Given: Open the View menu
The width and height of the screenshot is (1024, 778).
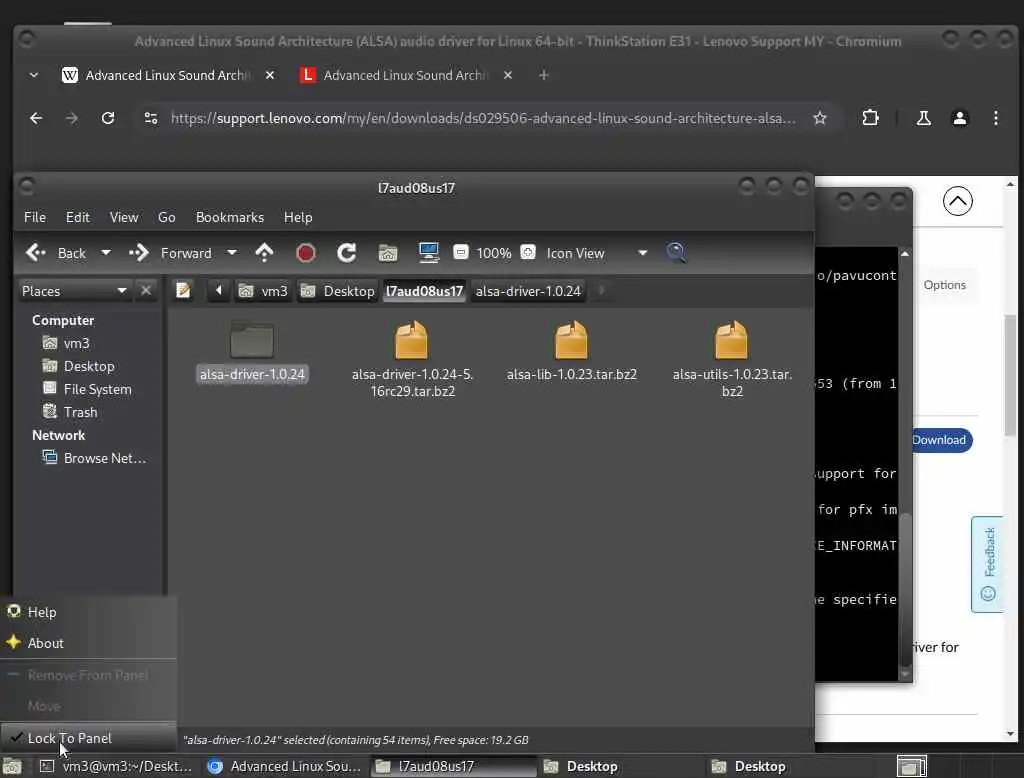Looking at the screenshot, I should coord(123,217).
